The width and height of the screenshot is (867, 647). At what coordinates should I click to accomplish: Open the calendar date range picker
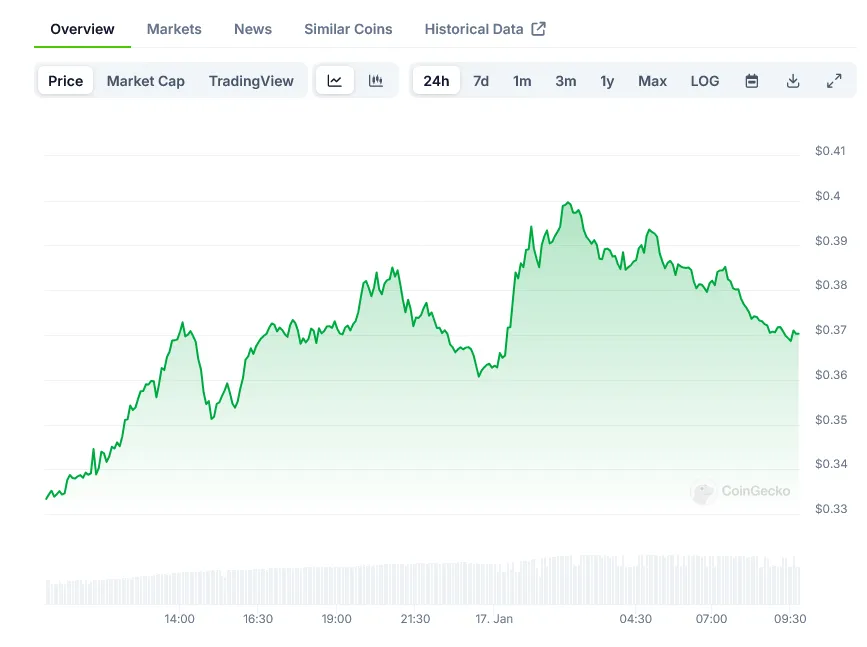pos(750,80)
